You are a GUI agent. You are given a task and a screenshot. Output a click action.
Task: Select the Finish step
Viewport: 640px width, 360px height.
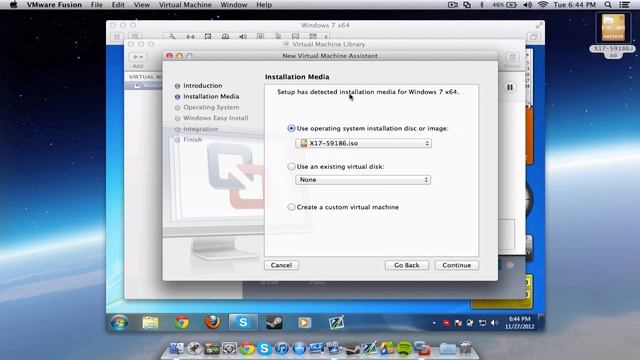192,140
